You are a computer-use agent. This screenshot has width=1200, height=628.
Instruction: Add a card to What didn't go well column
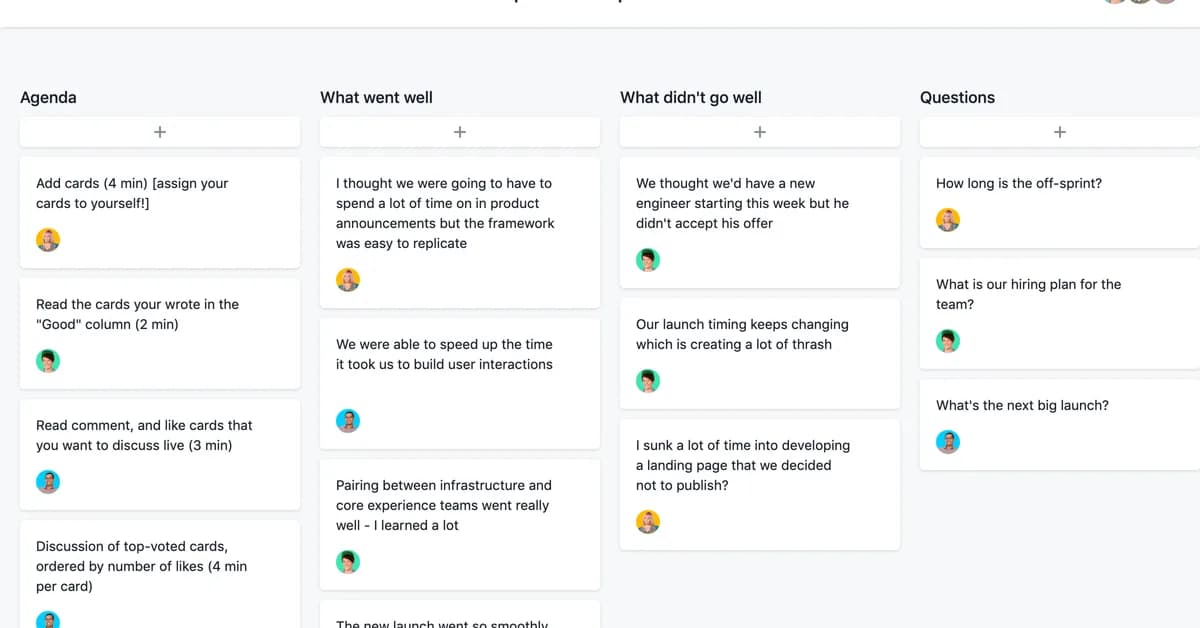(759, 131)
